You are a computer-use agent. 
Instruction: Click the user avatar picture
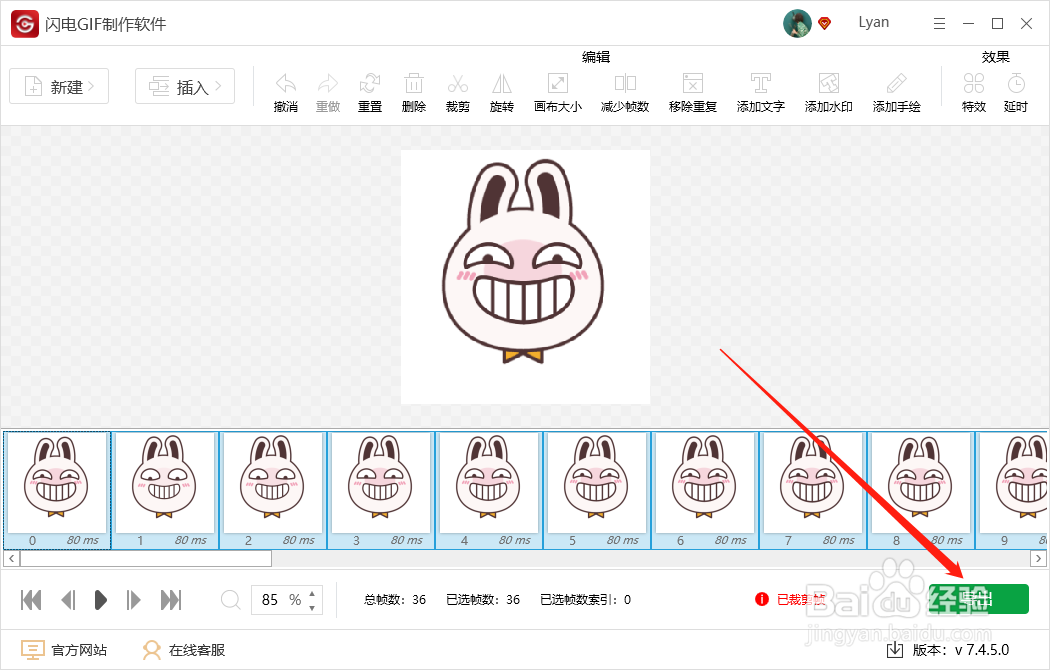click(797, 23)
